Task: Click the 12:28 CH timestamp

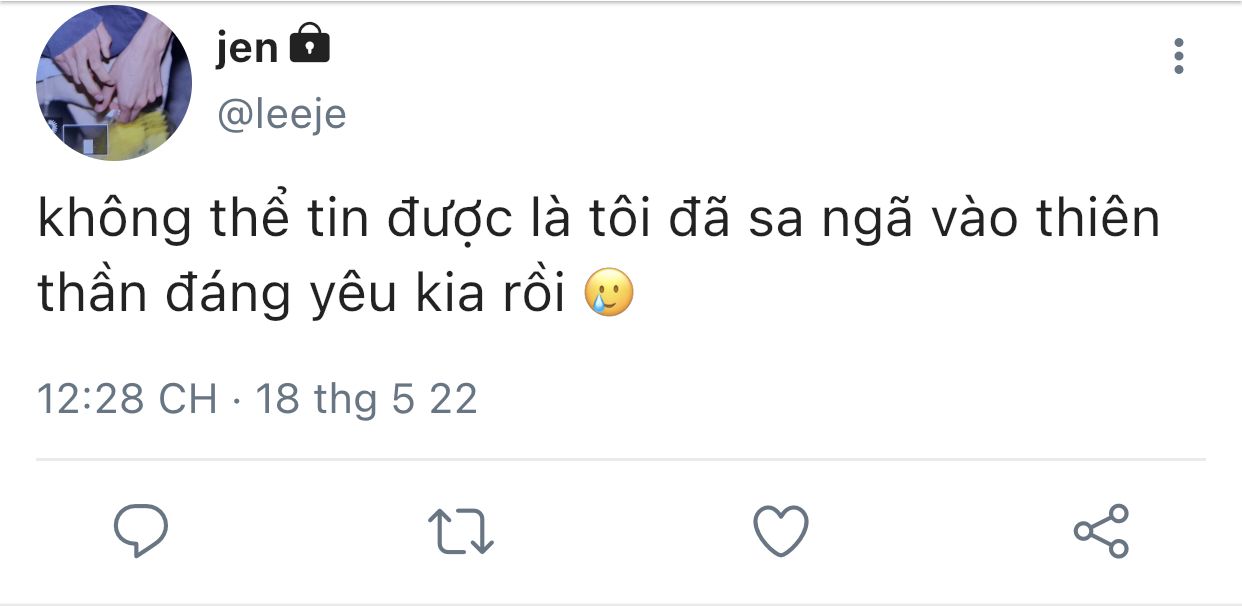Action: click(127, 400)
